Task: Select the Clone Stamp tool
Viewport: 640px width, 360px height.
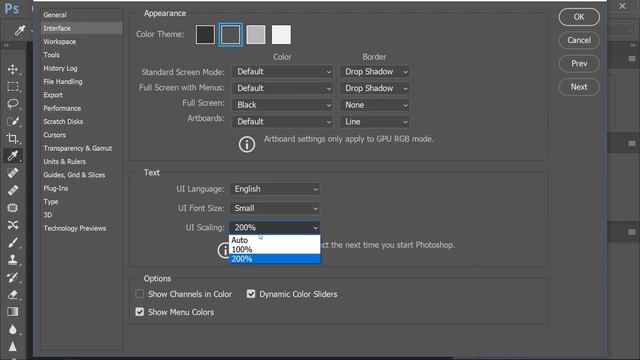Action: click(13, 260)
